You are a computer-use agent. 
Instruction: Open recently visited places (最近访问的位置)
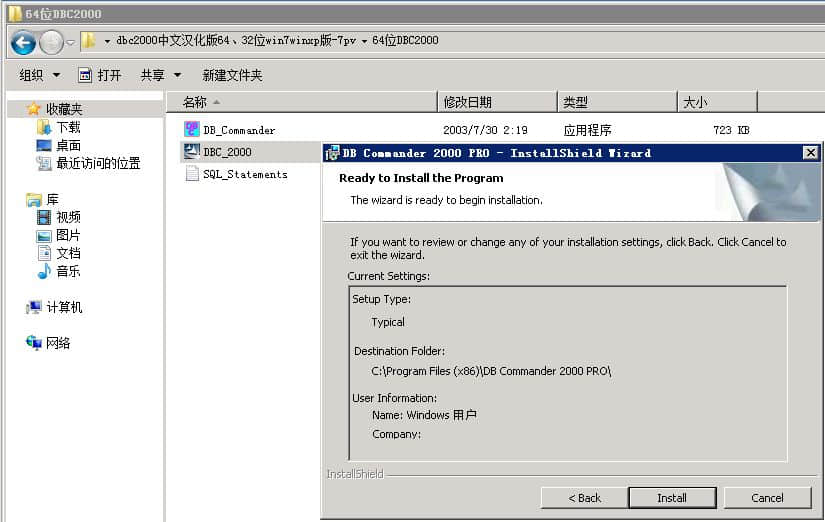(97, 163)
